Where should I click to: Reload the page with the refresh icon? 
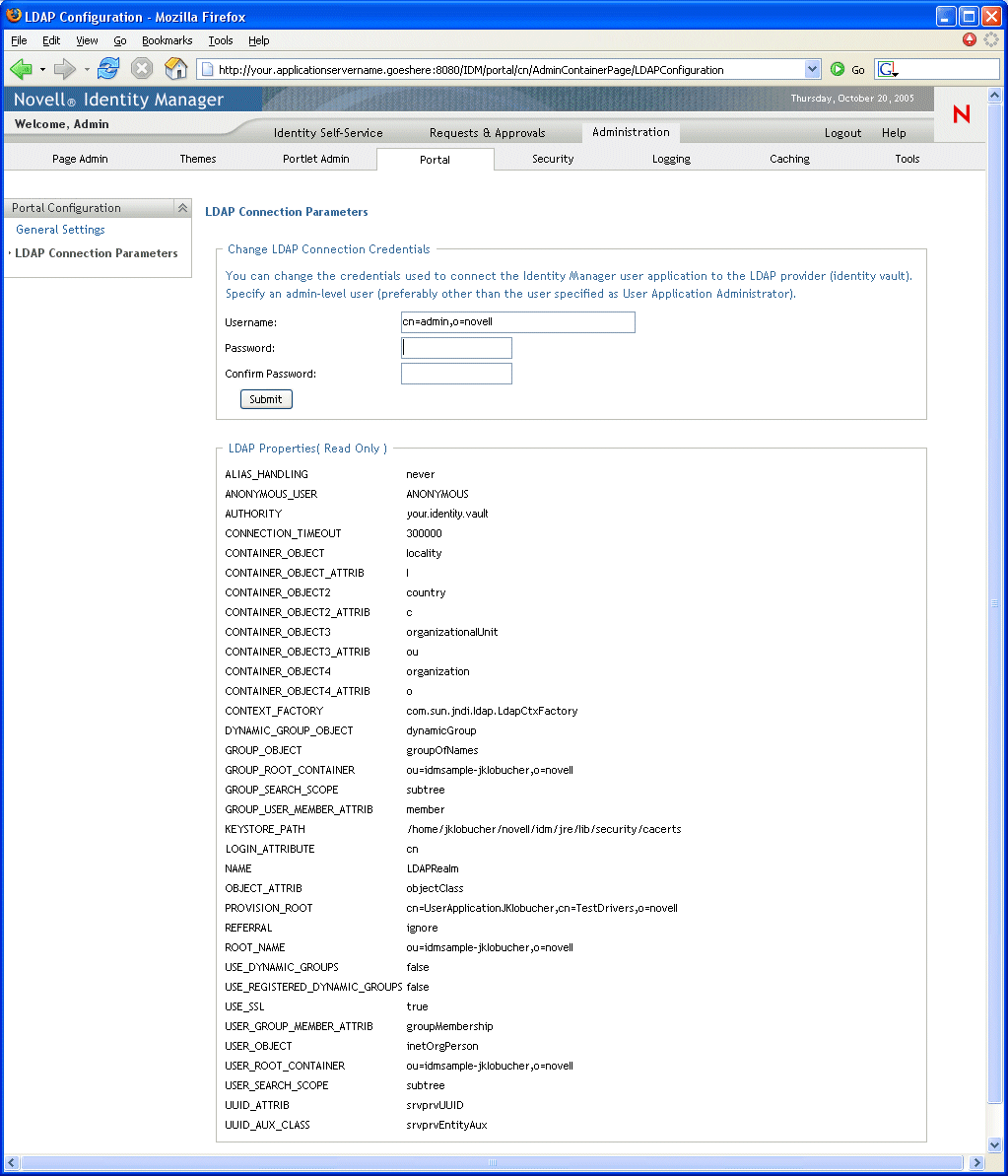(108, 68)
